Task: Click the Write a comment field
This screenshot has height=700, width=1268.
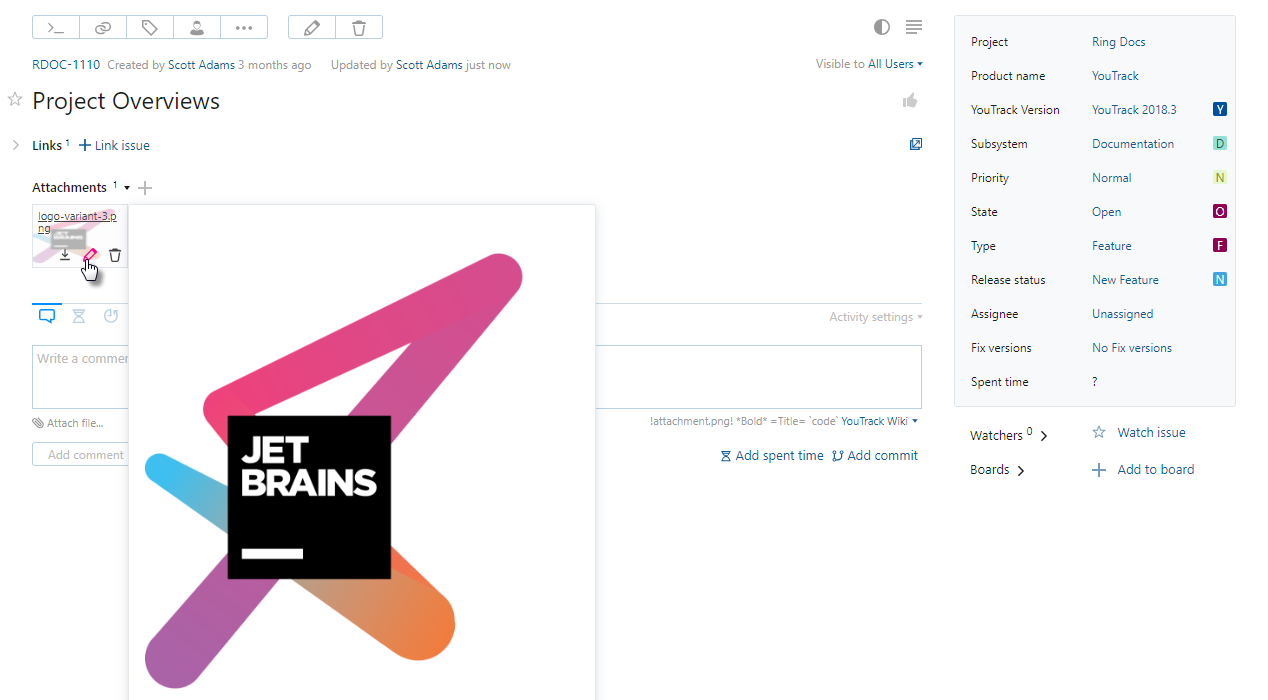Action: click(x=477, y=377)
